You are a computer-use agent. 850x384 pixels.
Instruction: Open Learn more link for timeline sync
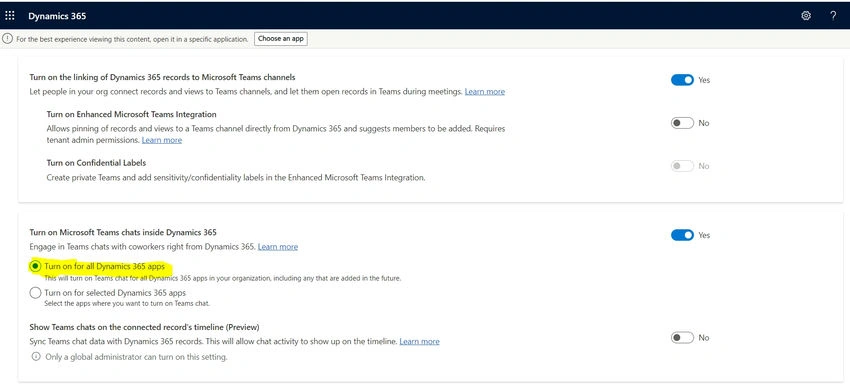click(419, 341)
